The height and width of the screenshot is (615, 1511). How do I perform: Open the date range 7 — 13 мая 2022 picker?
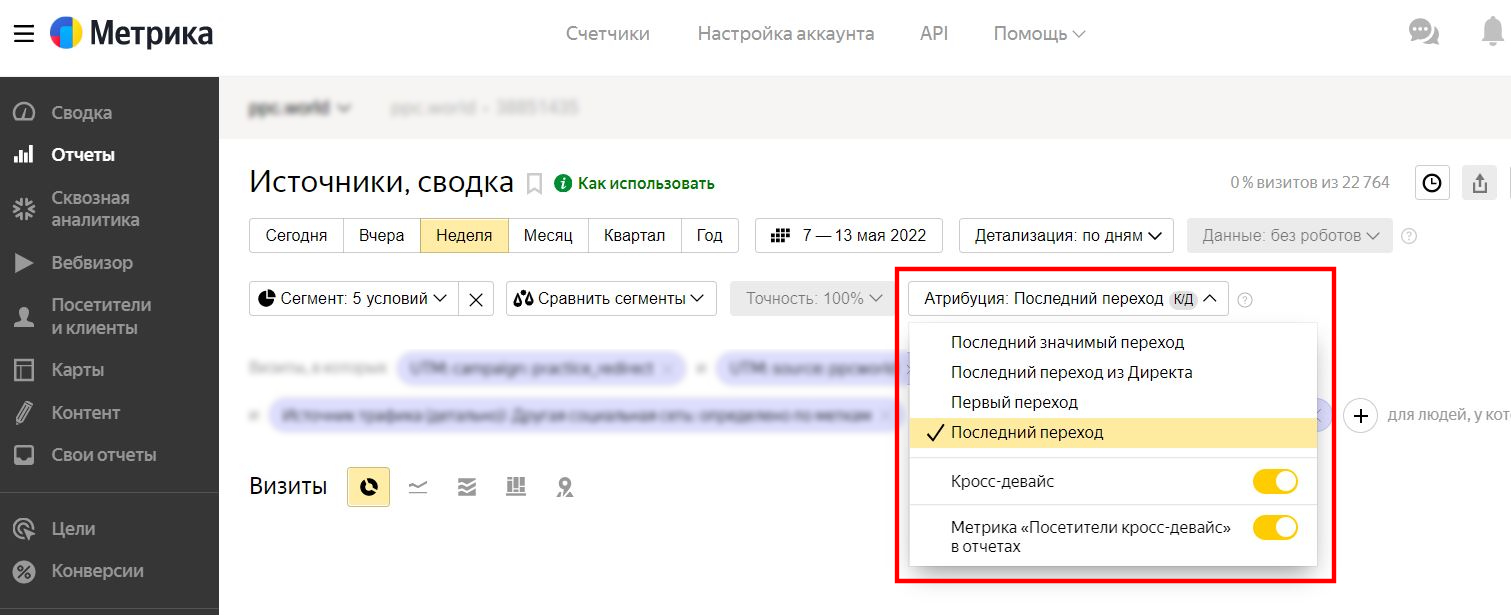pyautogui.click(x=848, y=236)
